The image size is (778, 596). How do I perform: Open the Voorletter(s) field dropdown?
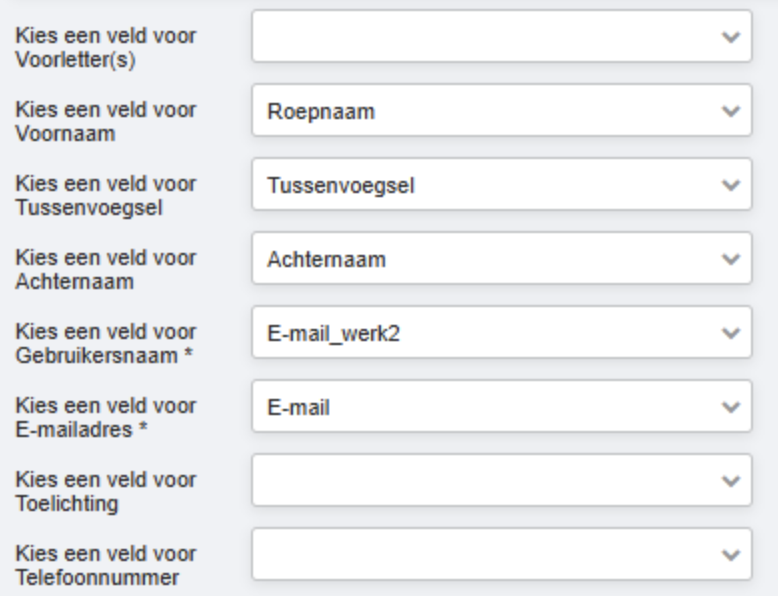click(500, 36)
